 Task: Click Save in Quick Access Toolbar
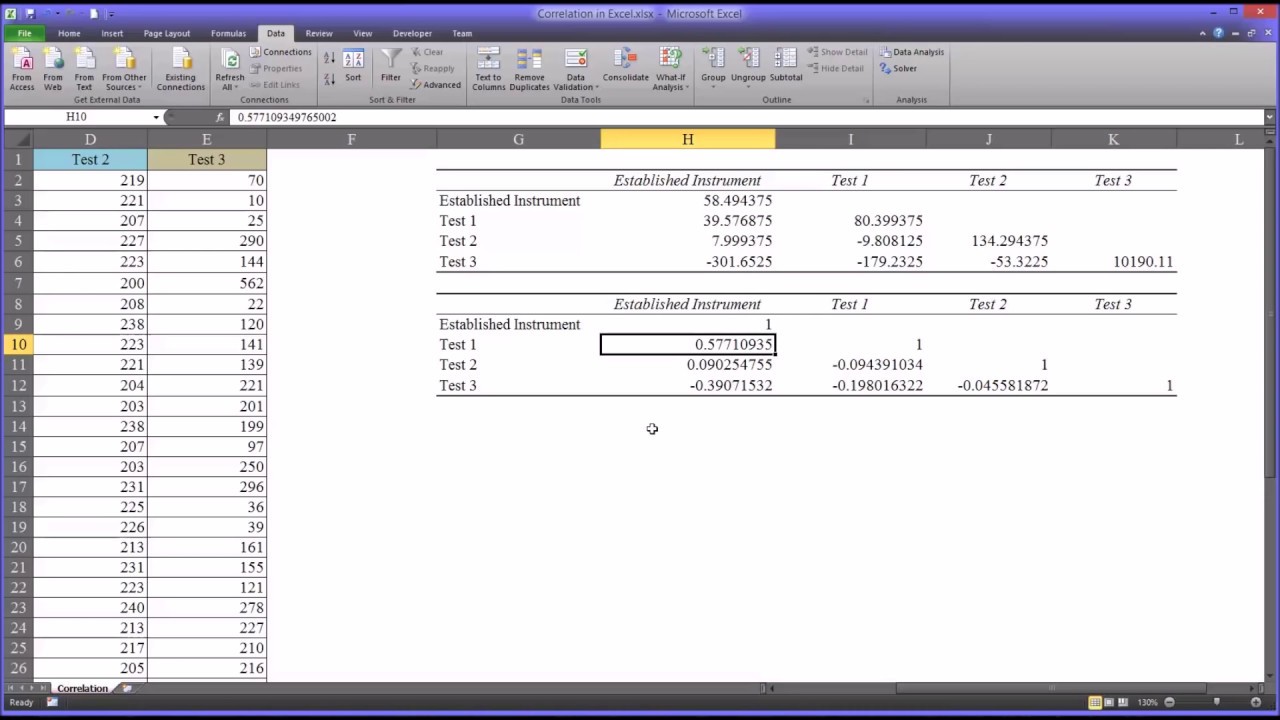[30, 14]
